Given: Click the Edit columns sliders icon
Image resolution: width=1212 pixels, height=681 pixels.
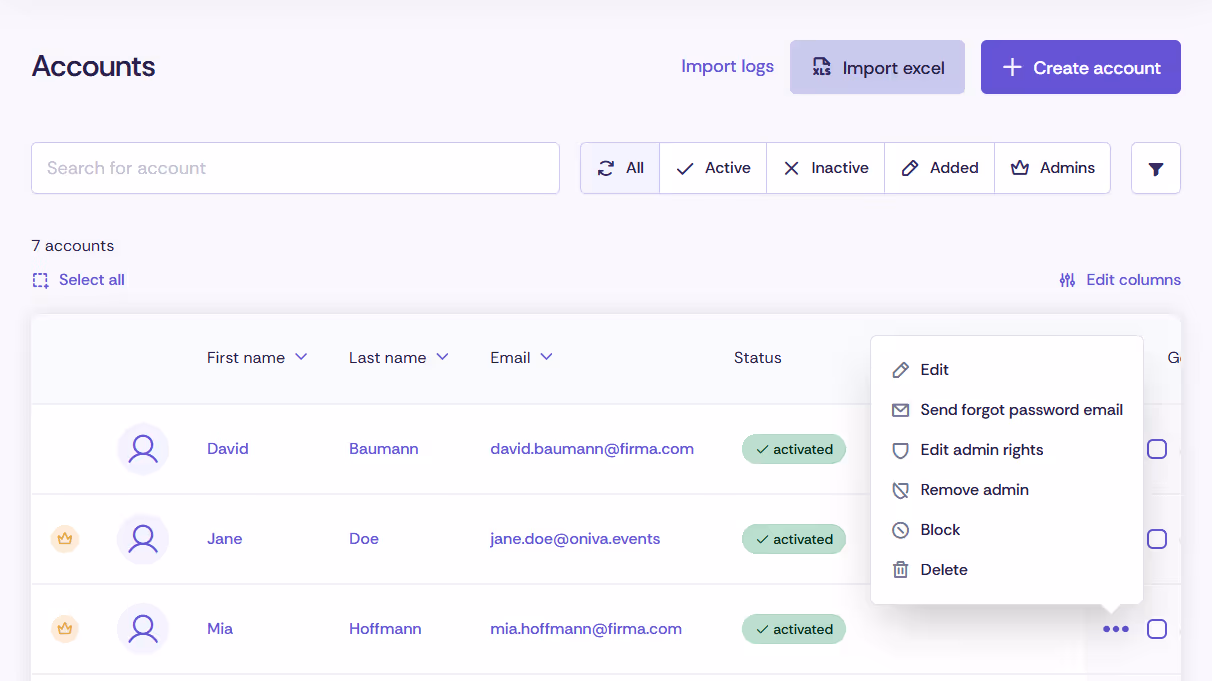Looking at the screenshot, I should pos(1067,279).
